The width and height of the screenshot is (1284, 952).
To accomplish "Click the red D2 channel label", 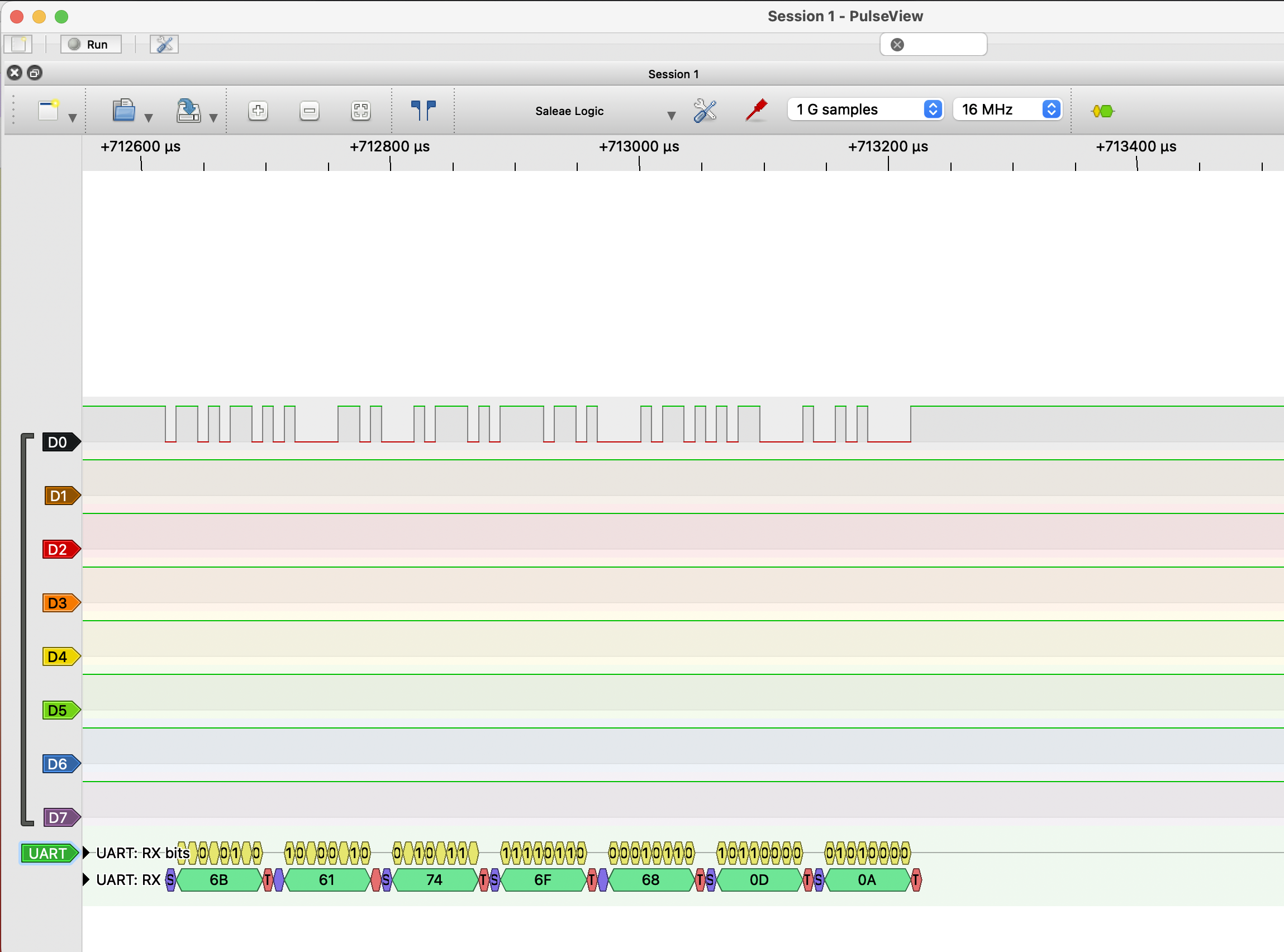I will pyautogui.click(x=58, y=549).
